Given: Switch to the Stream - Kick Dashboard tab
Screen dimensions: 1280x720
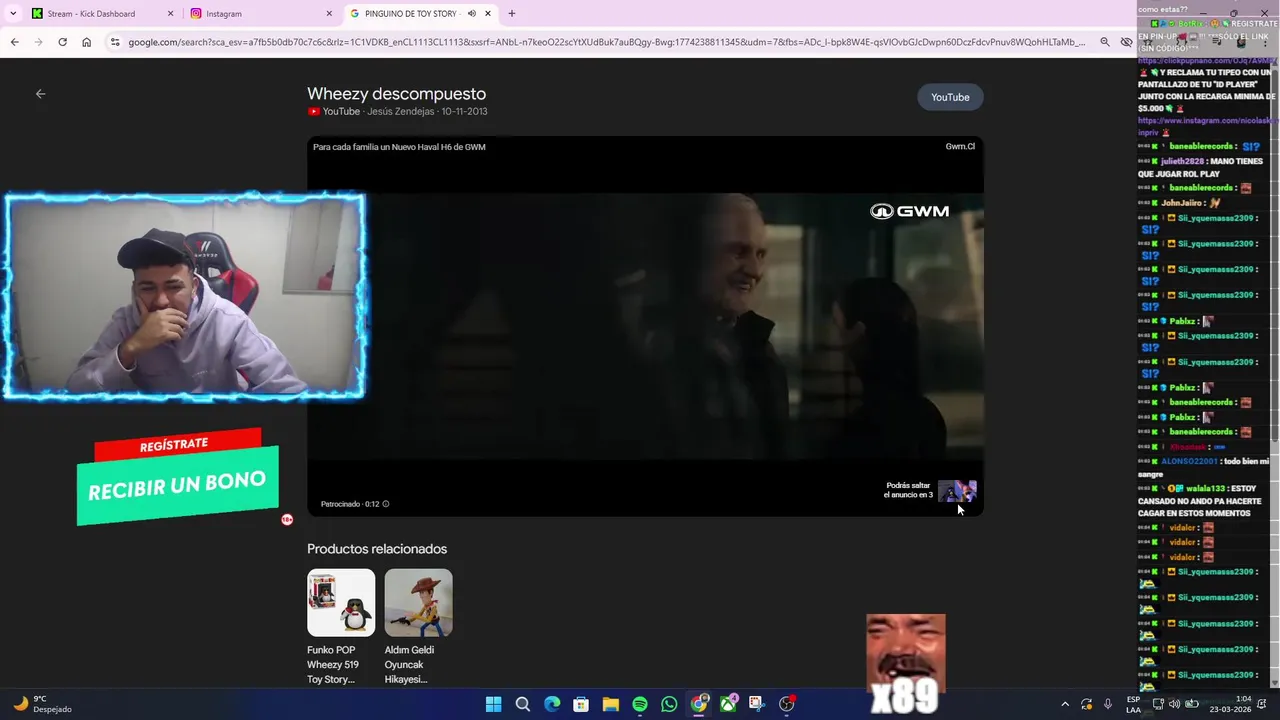Looking at the screenshot, I should pyautogui.click(x=100, y=13).
